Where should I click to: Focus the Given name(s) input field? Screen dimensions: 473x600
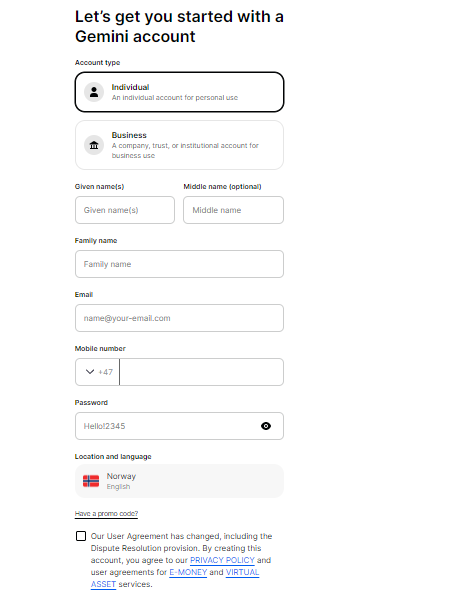(125, 210)
